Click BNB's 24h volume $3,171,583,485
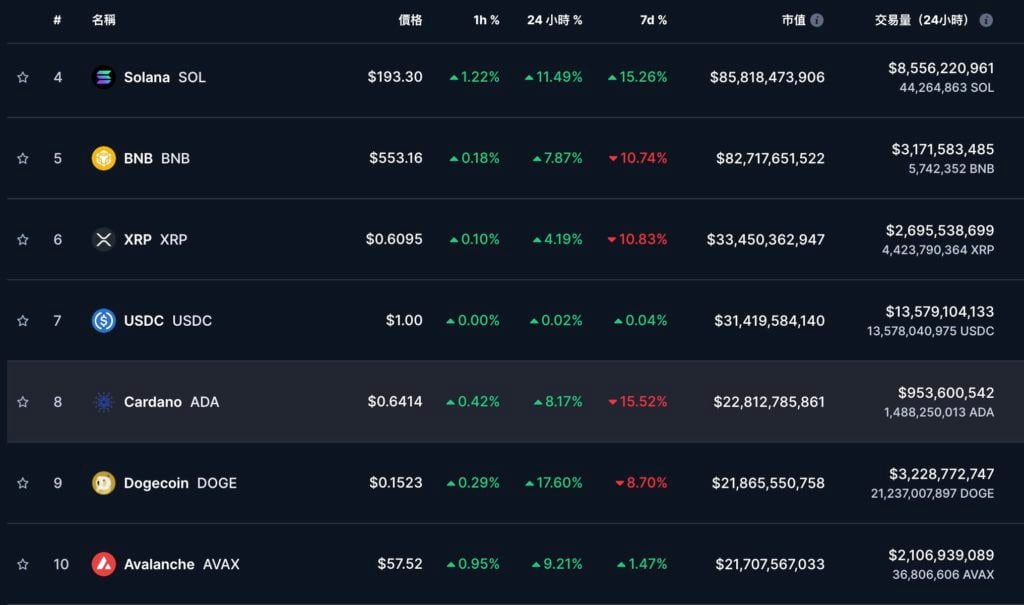 [x=942, y=149]
